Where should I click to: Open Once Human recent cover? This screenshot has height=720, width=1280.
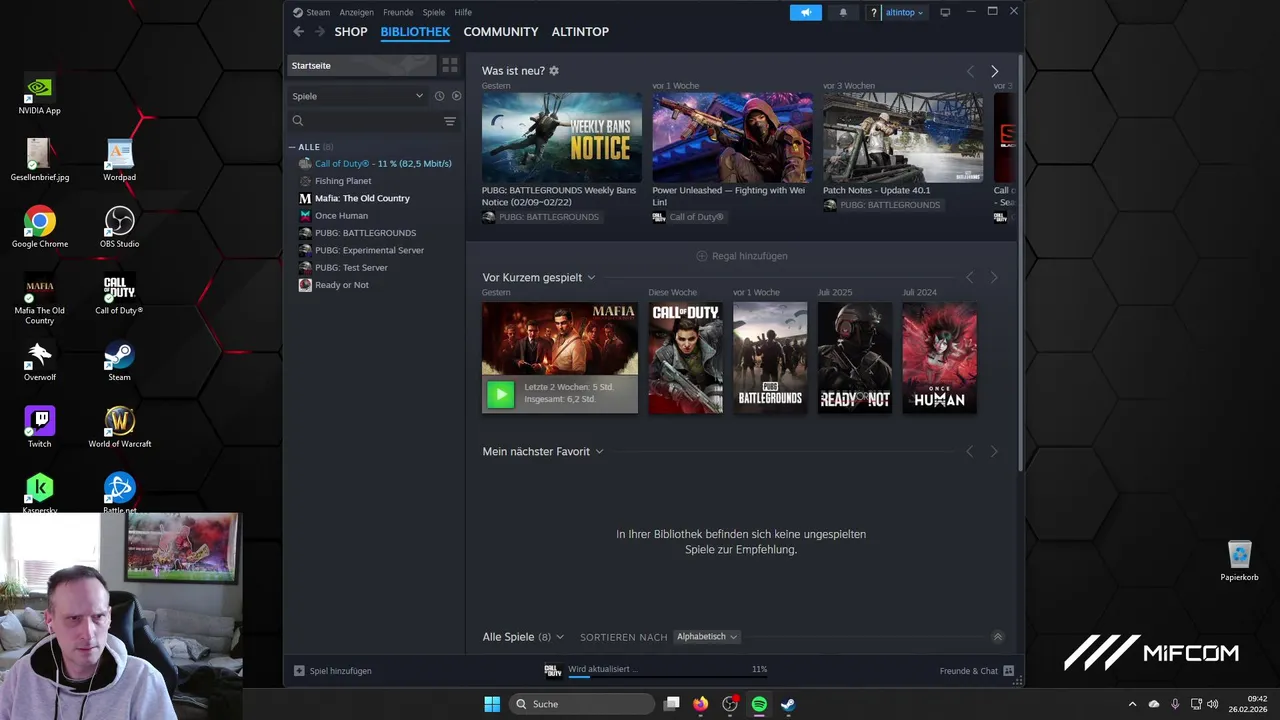(940, 358)
